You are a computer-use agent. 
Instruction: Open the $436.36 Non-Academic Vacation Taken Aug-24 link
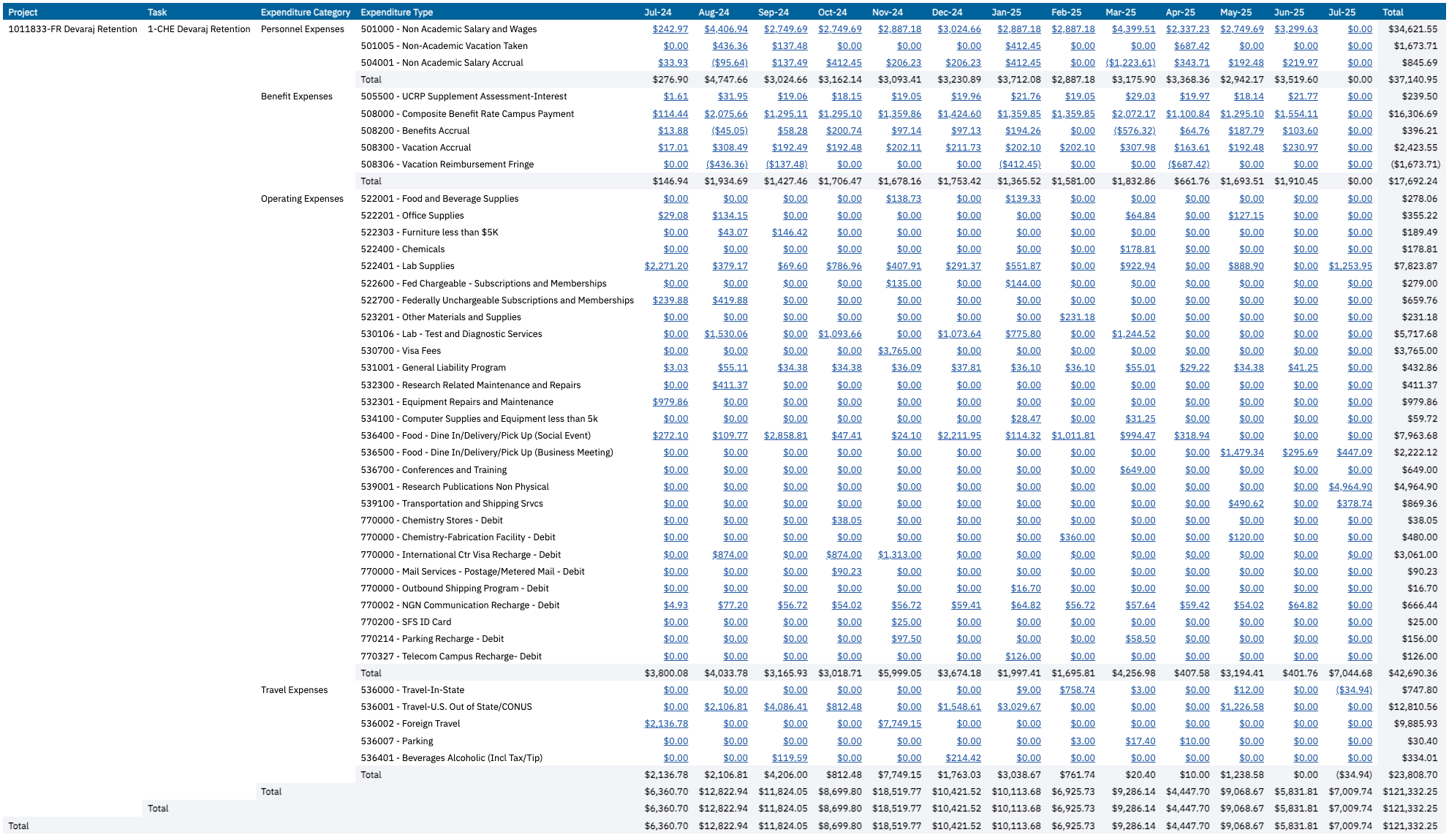730,46
